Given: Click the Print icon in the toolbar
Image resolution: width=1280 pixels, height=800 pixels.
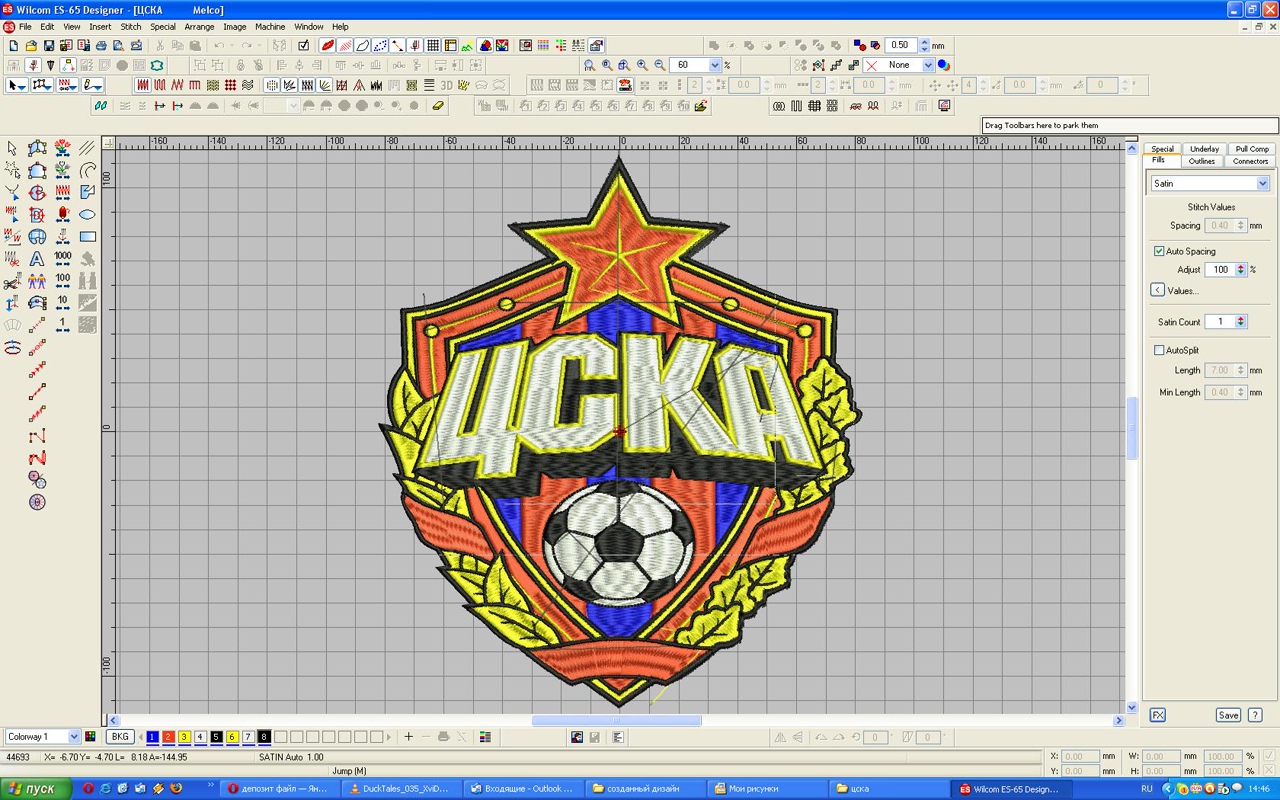Looking at the screenshot, I should 101,46.
